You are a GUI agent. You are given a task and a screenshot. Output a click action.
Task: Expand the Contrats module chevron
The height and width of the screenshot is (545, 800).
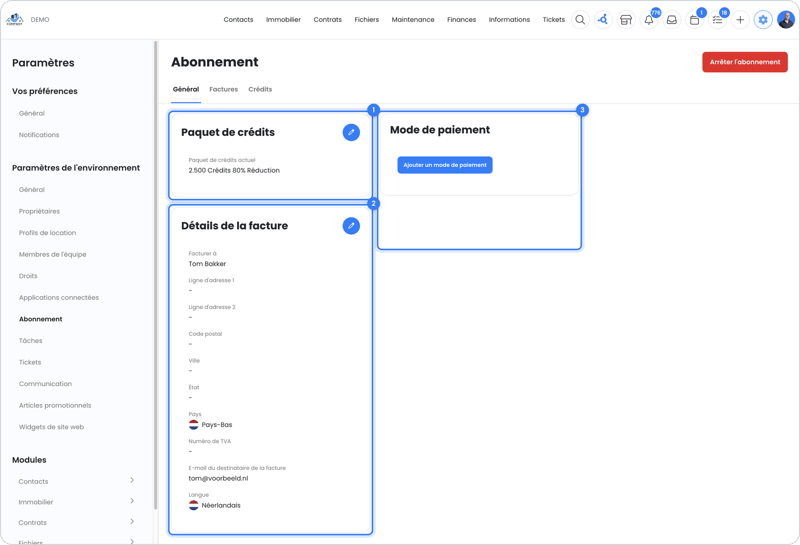click(132, 522)
